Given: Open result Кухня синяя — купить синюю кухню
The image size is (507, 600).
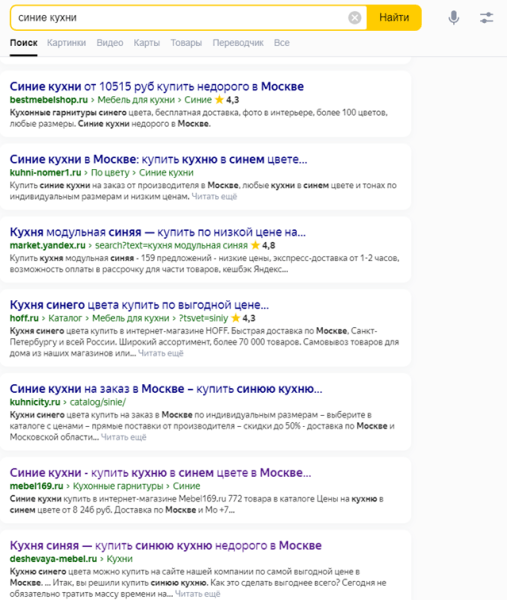Looking at the screenshot, I should [x=166, y=546].
